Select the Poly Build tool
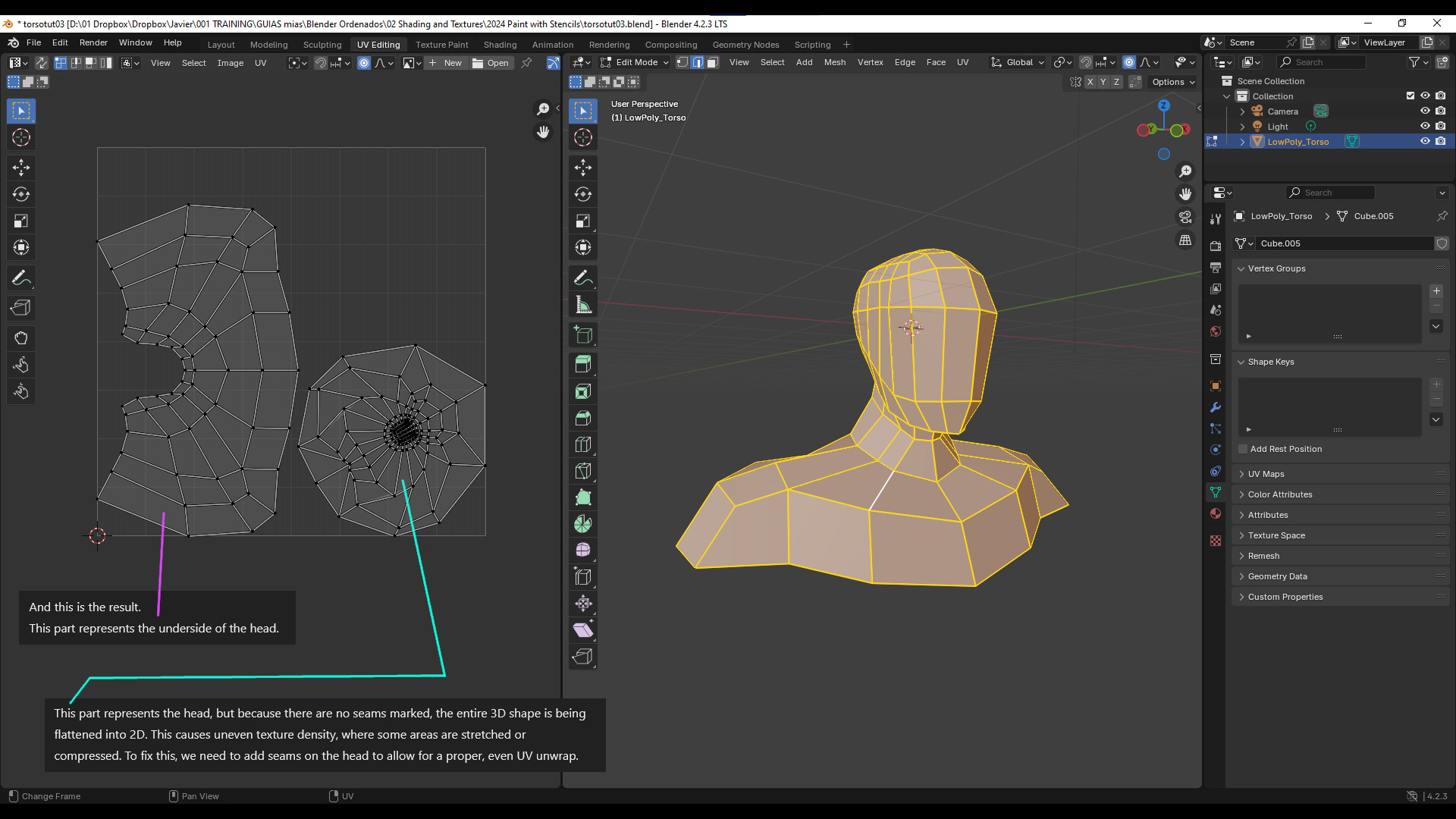Viewport: 1456px width, 819px height. point(583,497)
